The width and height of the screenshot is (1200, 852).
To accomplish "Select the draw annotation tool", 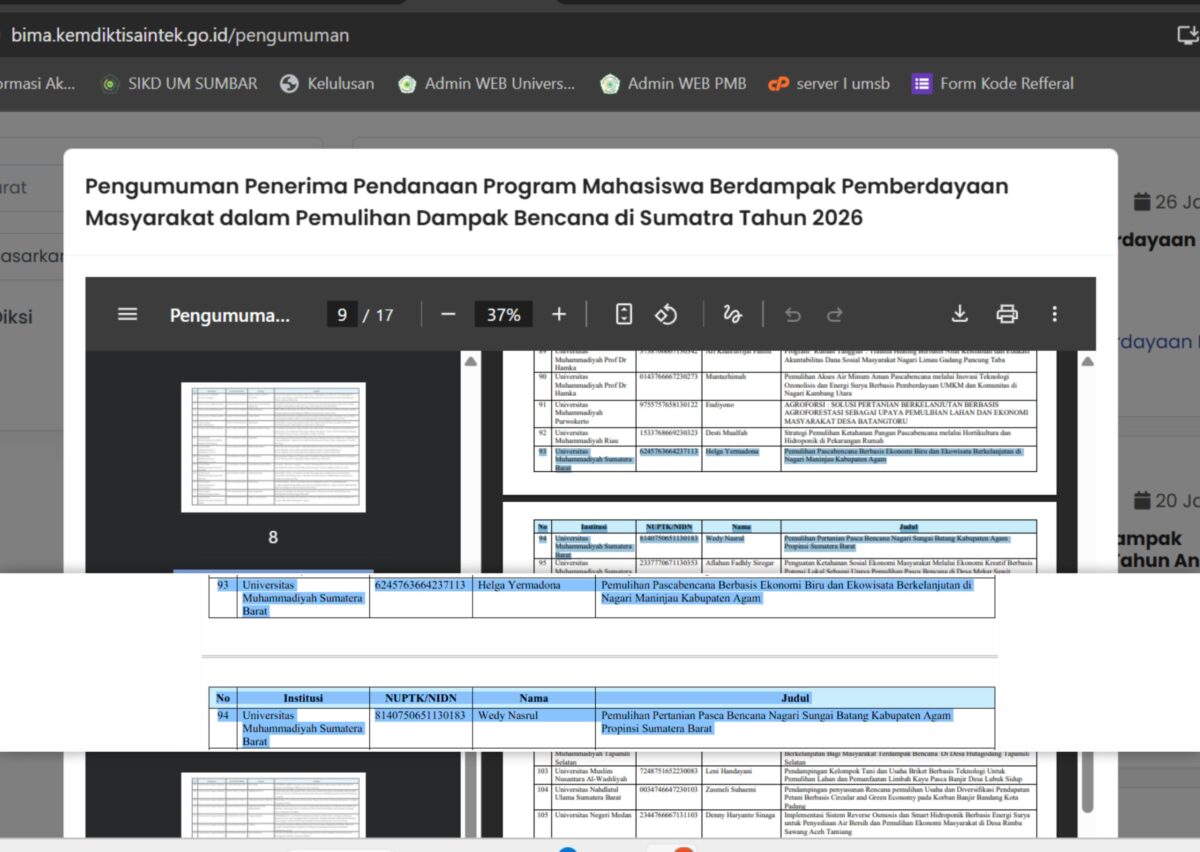I will click(x=732, y=314).
